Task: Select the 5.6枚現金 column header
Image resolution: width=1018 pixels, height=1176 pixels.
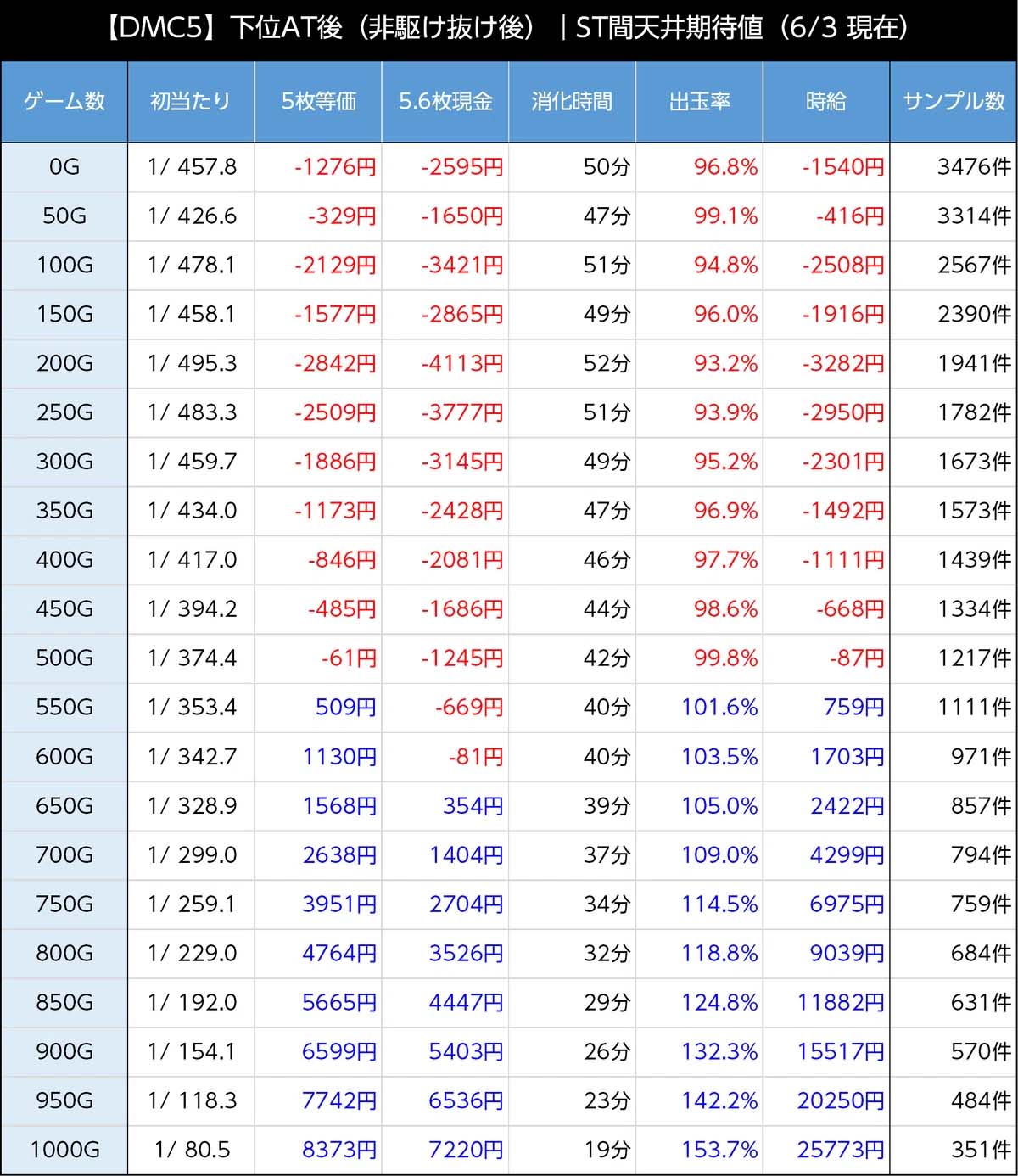Action: tap(445, 102)
